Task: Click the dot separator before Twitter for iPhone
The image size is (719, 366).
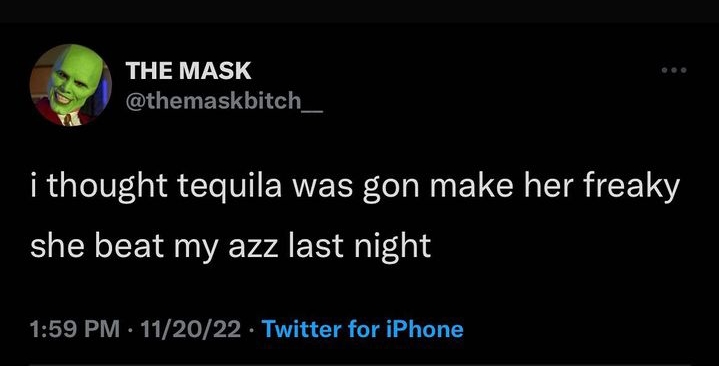Action: click(251, 329)
